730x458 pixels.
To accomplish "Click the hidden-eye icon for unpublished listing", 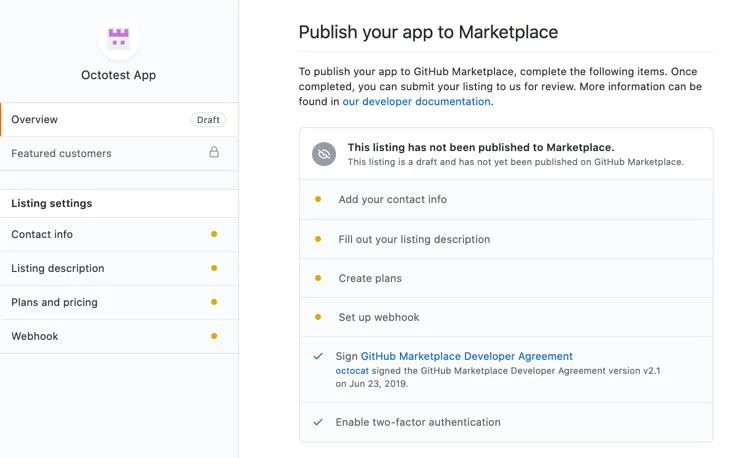I will [324, 154].
